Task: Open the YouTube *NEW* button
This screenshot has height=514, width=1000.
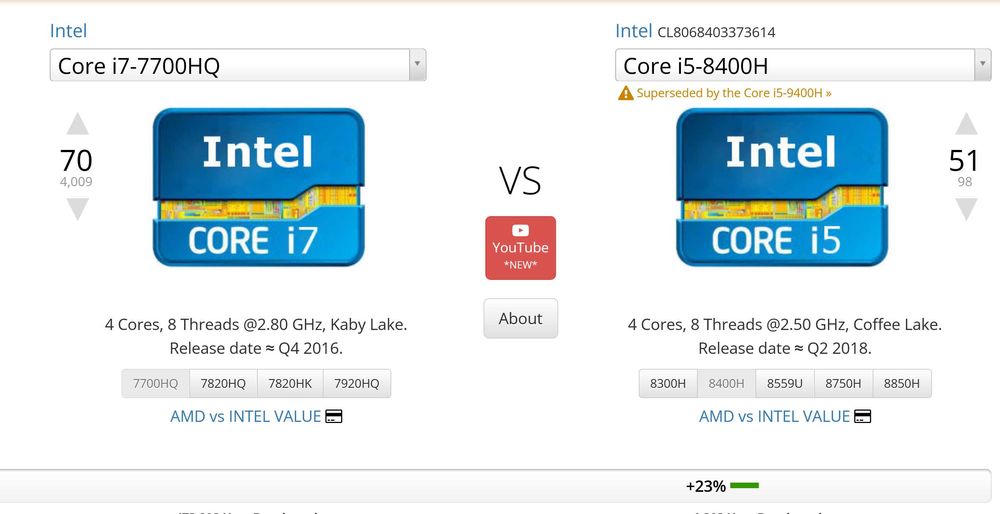Action: (520, 248)
